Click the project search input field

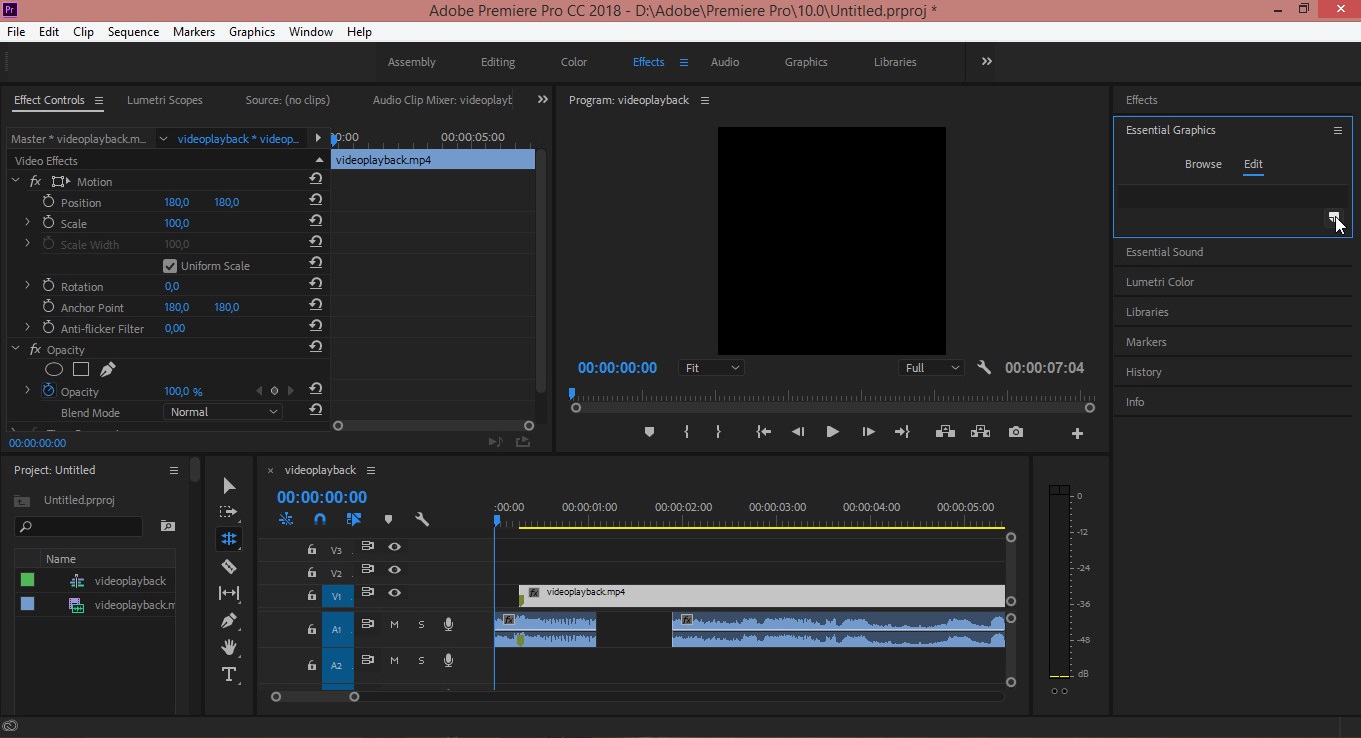coord(80,526)
